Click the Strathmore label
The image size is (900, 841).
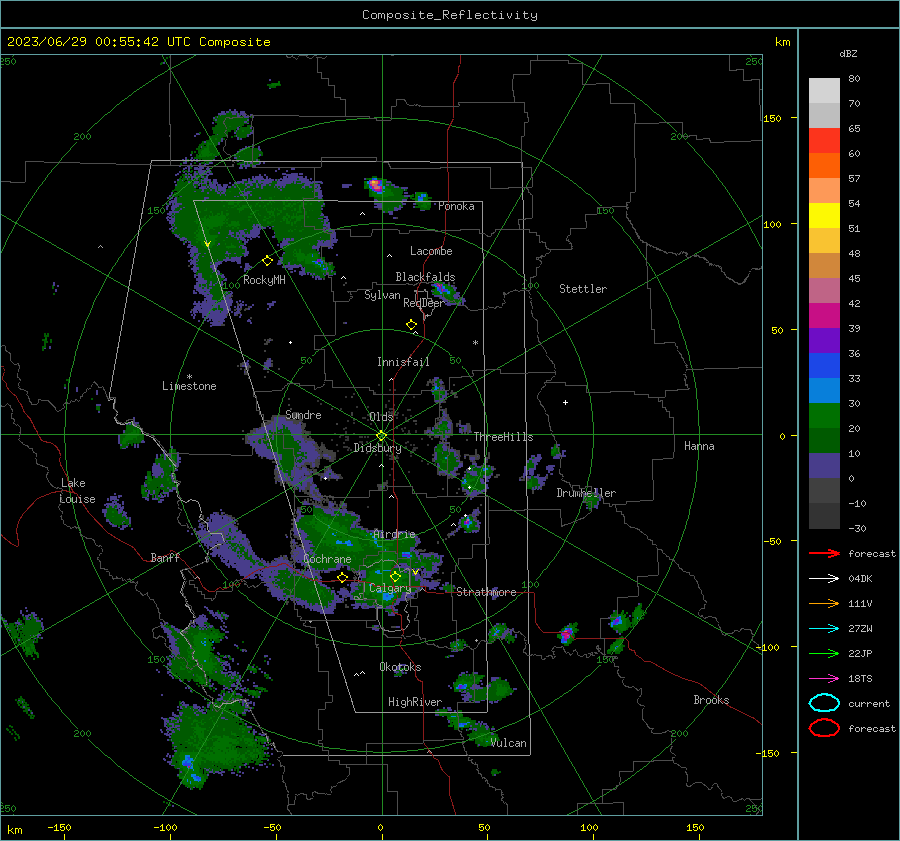(486, 592)
